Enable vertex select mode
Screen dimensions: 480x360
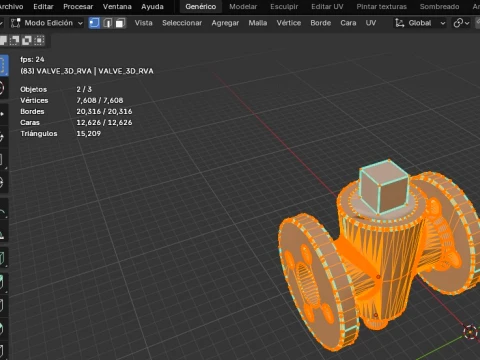[x=94, y=23]
